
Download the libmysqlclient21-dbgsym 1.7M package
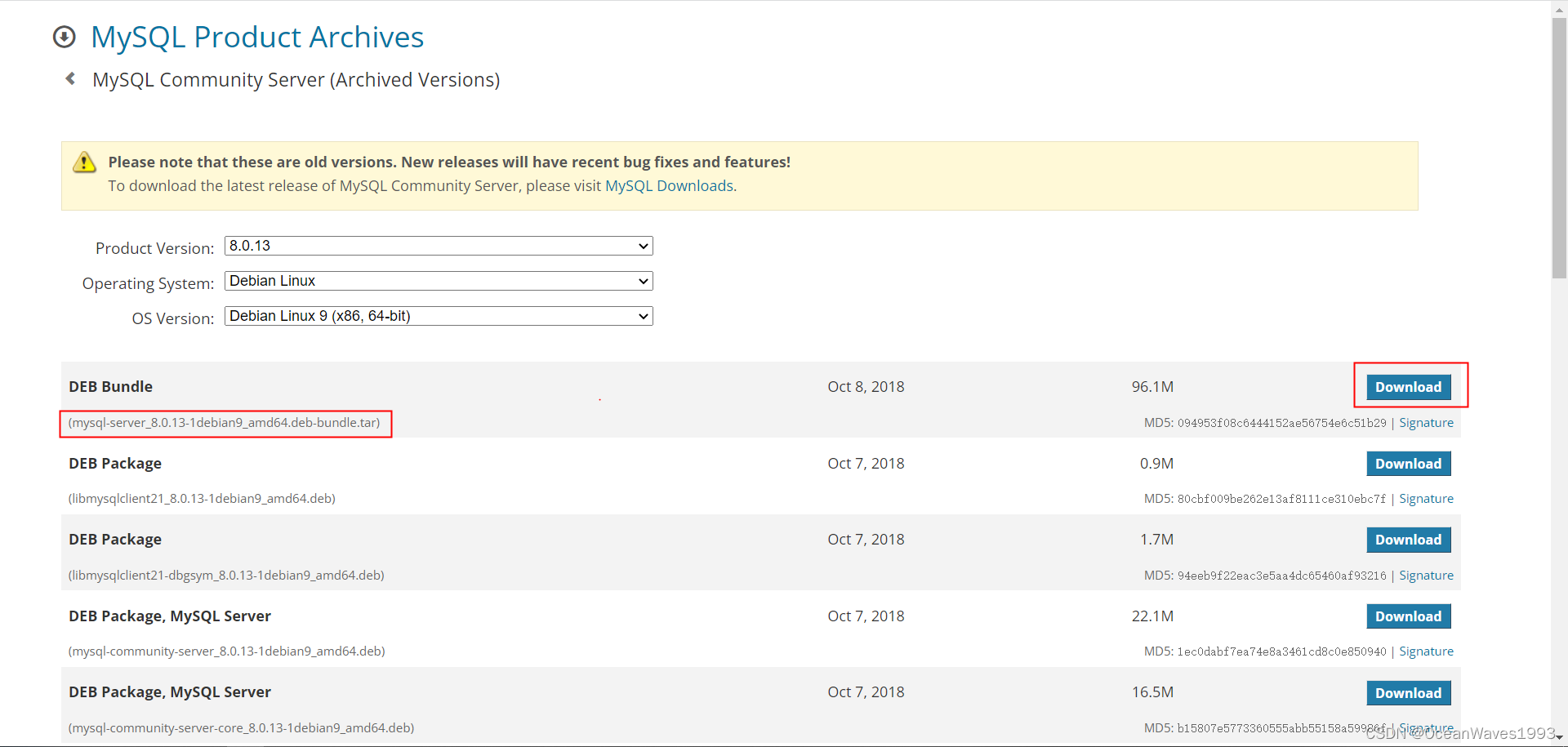1409,540
